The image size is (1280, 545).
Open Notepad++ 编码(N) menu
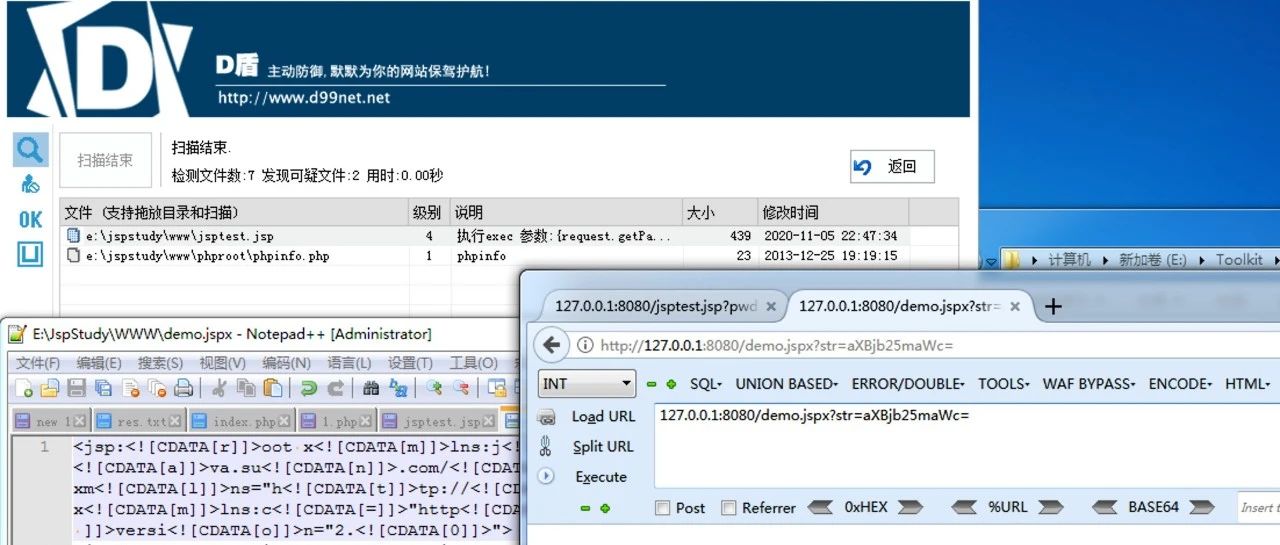click(x=286, y=362)
